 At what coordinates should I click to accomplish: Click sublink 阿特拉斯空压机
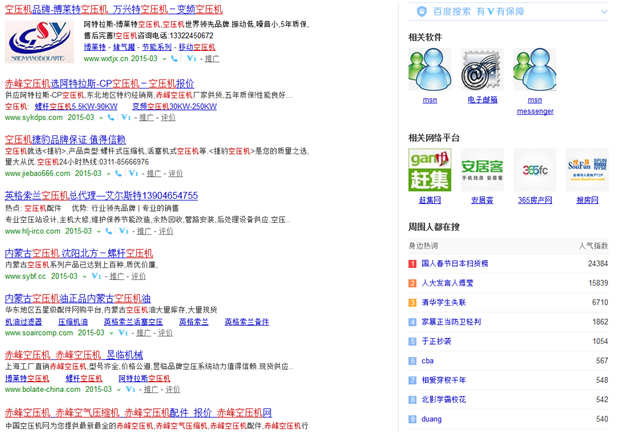point(144,379)
